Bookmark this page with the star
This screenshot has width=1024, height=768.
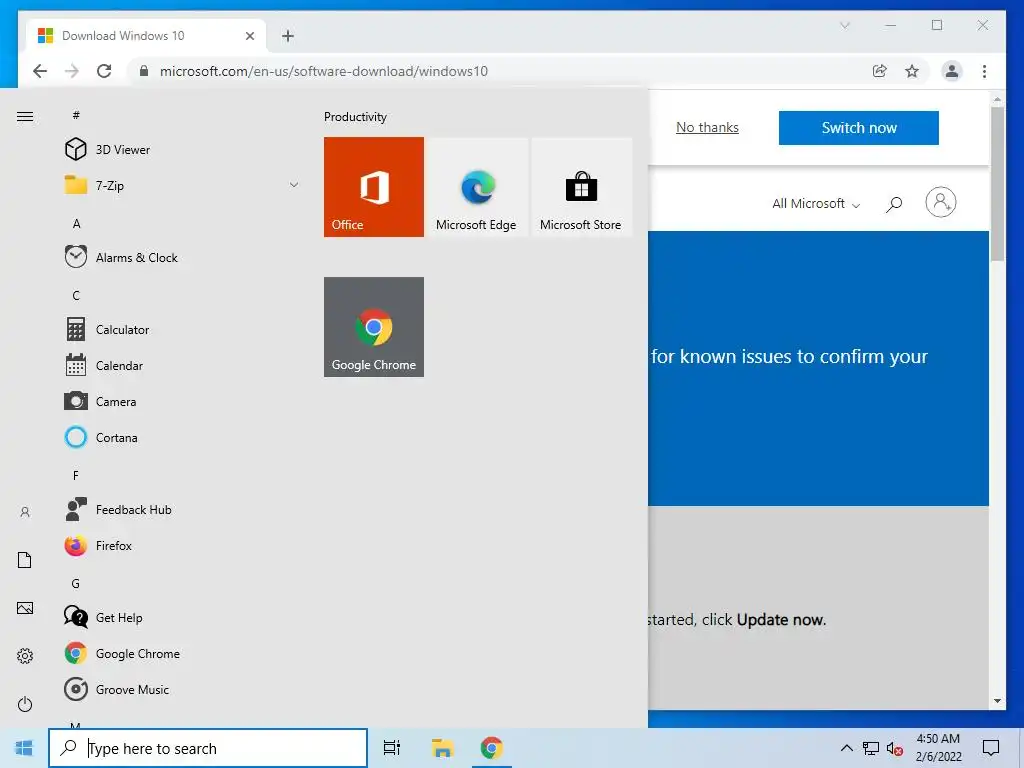pyautogui.click(x=912, y=71)
